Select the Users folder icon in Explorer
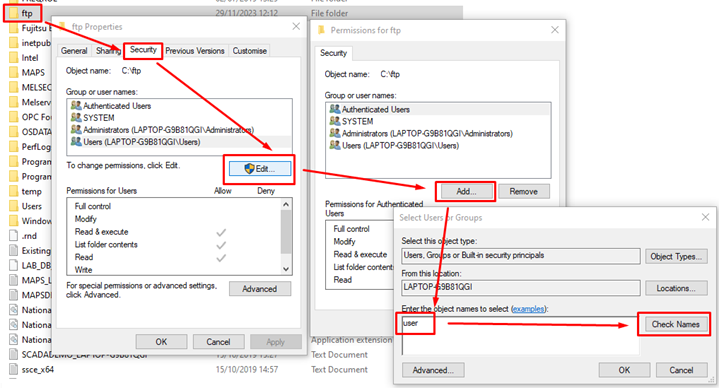This screenshot has height=388, width=719. (14, 206)
